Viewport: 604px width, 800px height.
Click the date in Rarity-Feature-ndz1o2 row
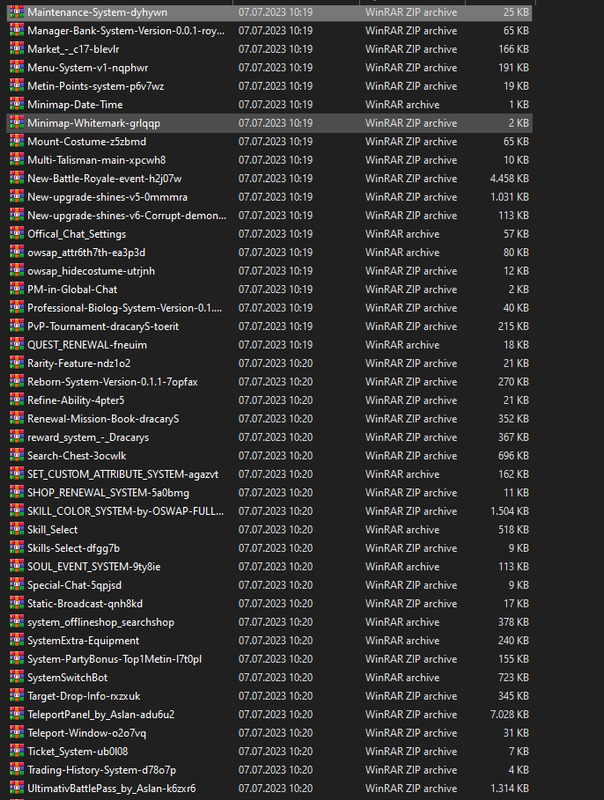point(275,363)
